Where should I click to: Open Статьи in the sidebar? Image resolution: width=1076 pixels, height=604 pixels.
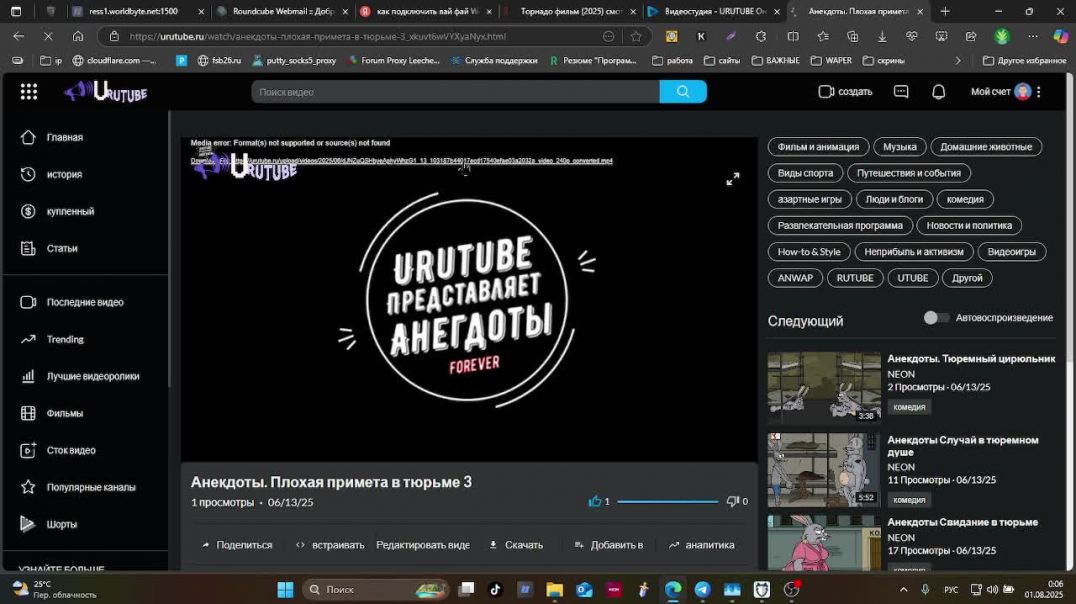click(62, 248)
